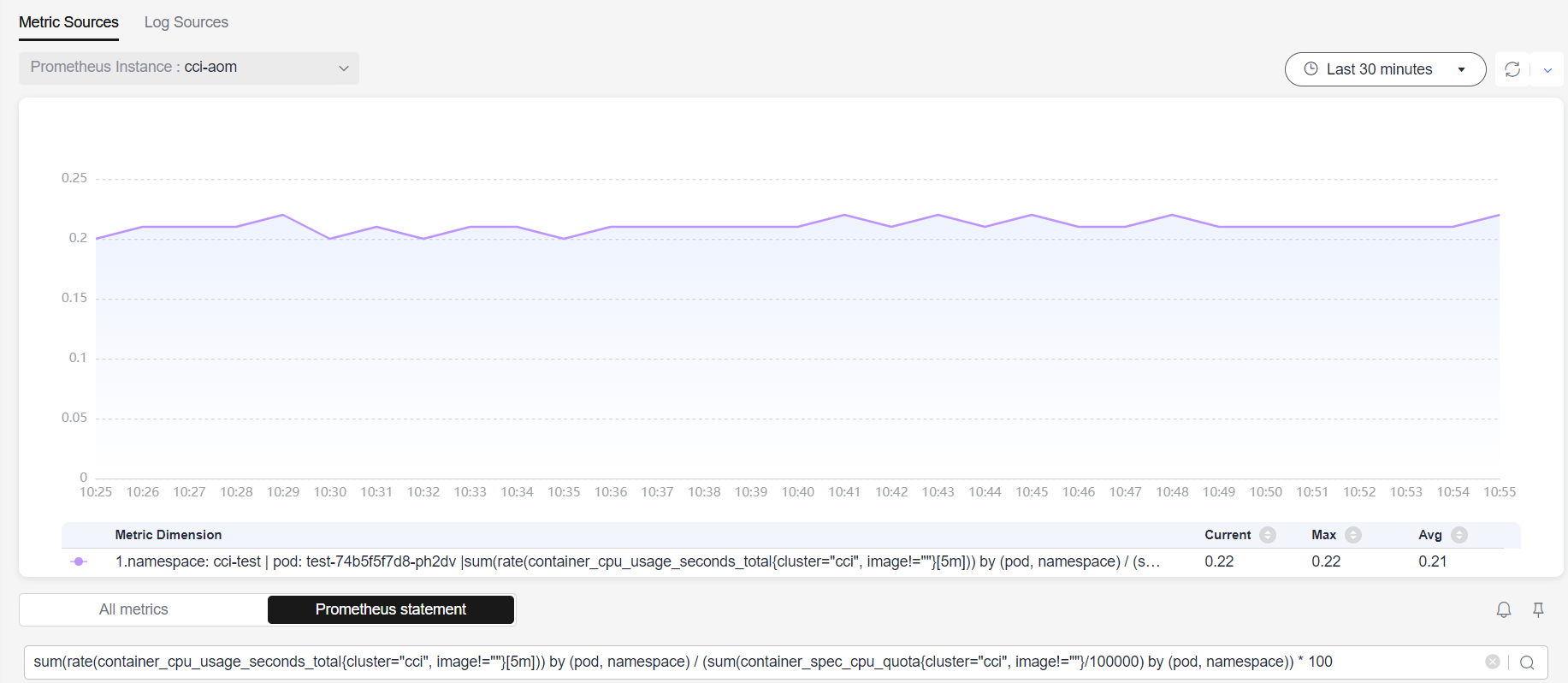Click the bell alarm rule icon
Screen dimensions: 1568x683
point(1503,609)
